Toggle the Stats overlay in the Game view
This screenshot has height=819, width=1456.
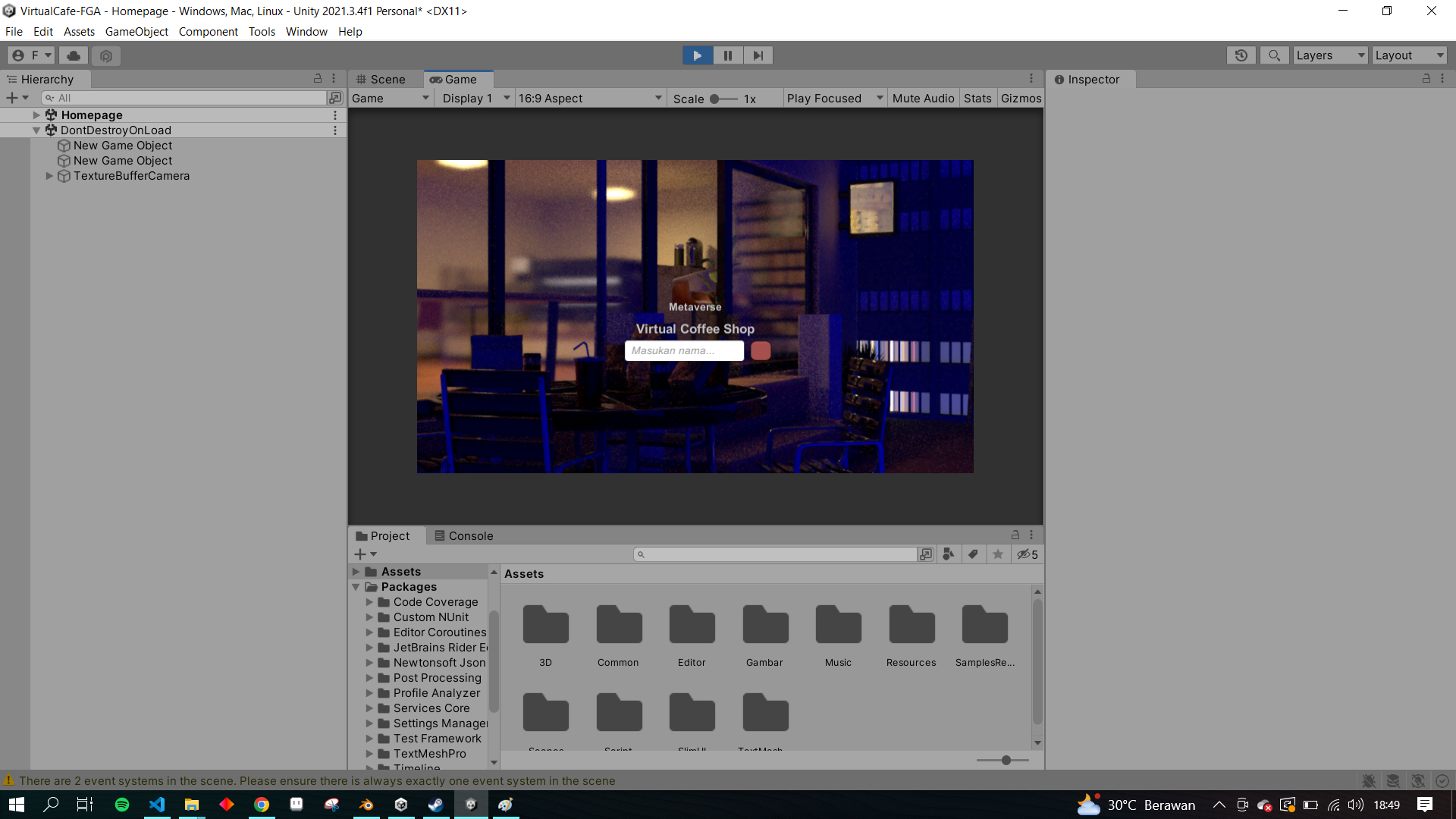click(x=977, y=98)
